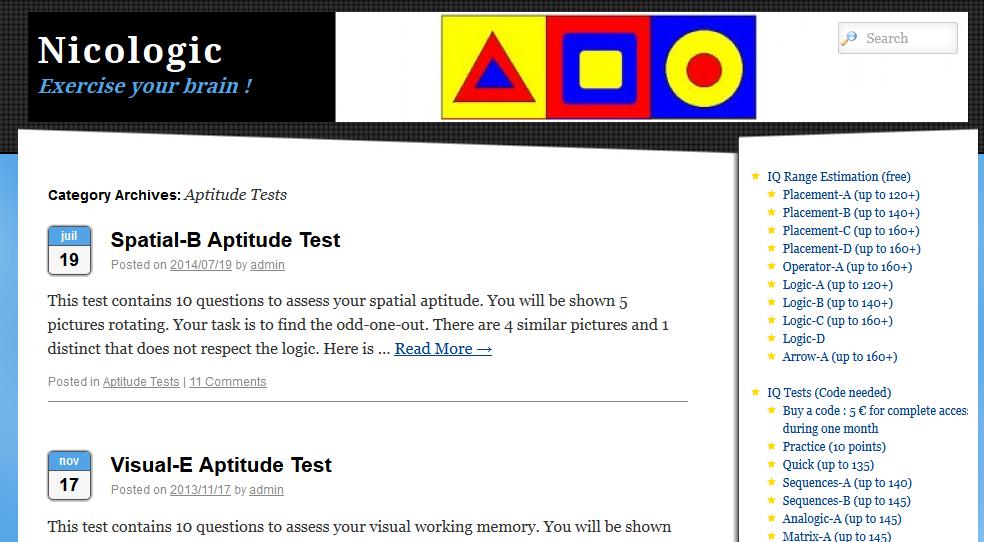984x542 pixels.
Task: Click the red triangle logo tile
Action: pyautogui.click(x=494, y=67)
